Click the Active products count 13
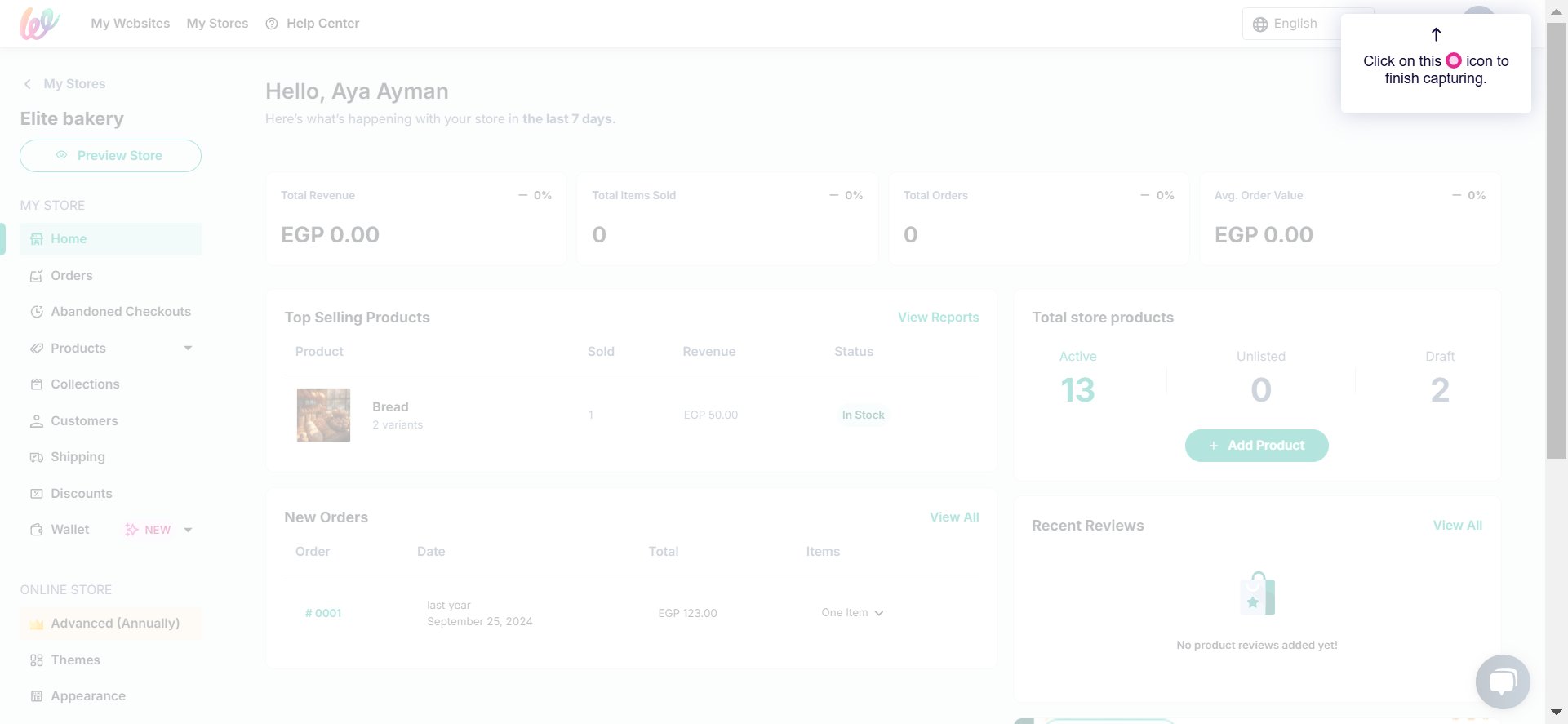Screen dimensions: 1568x724 (x=1077, y=390)
